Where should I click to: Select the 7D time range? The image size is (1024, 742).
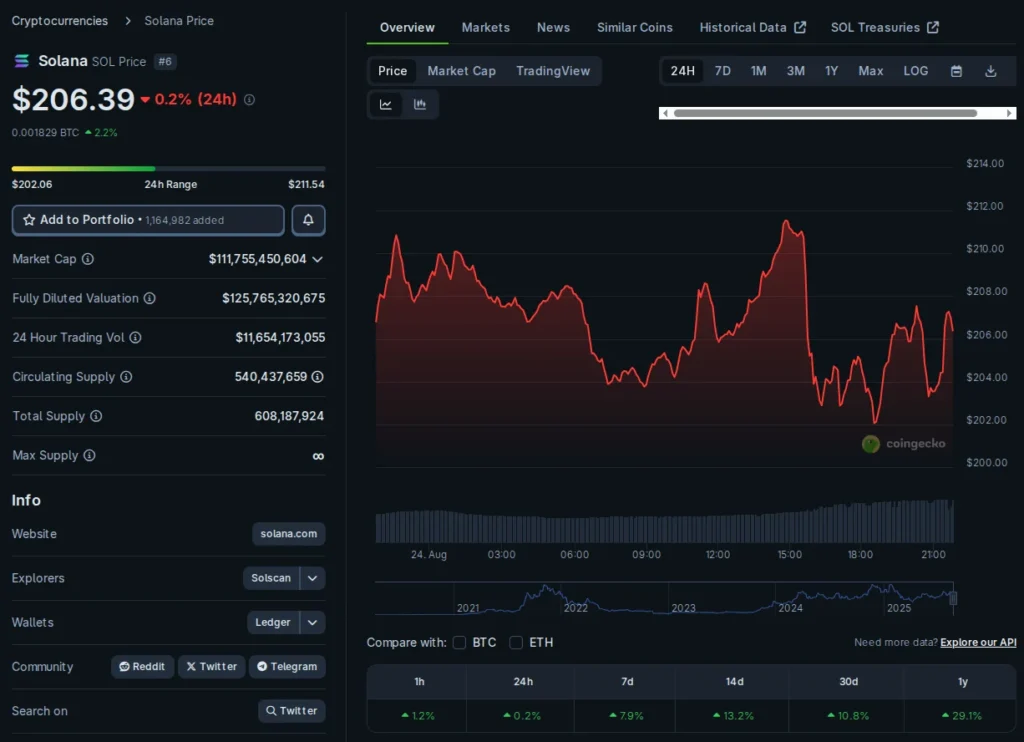(x=722, y=71)
